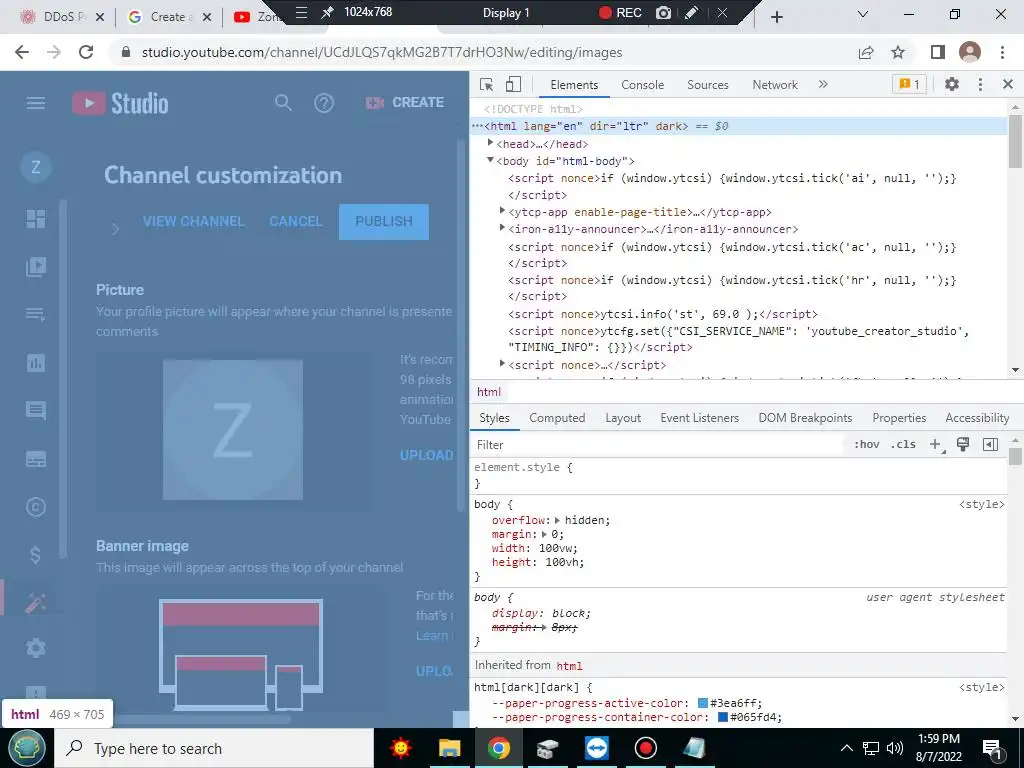Focus the styles Filter field

point(660,445)
